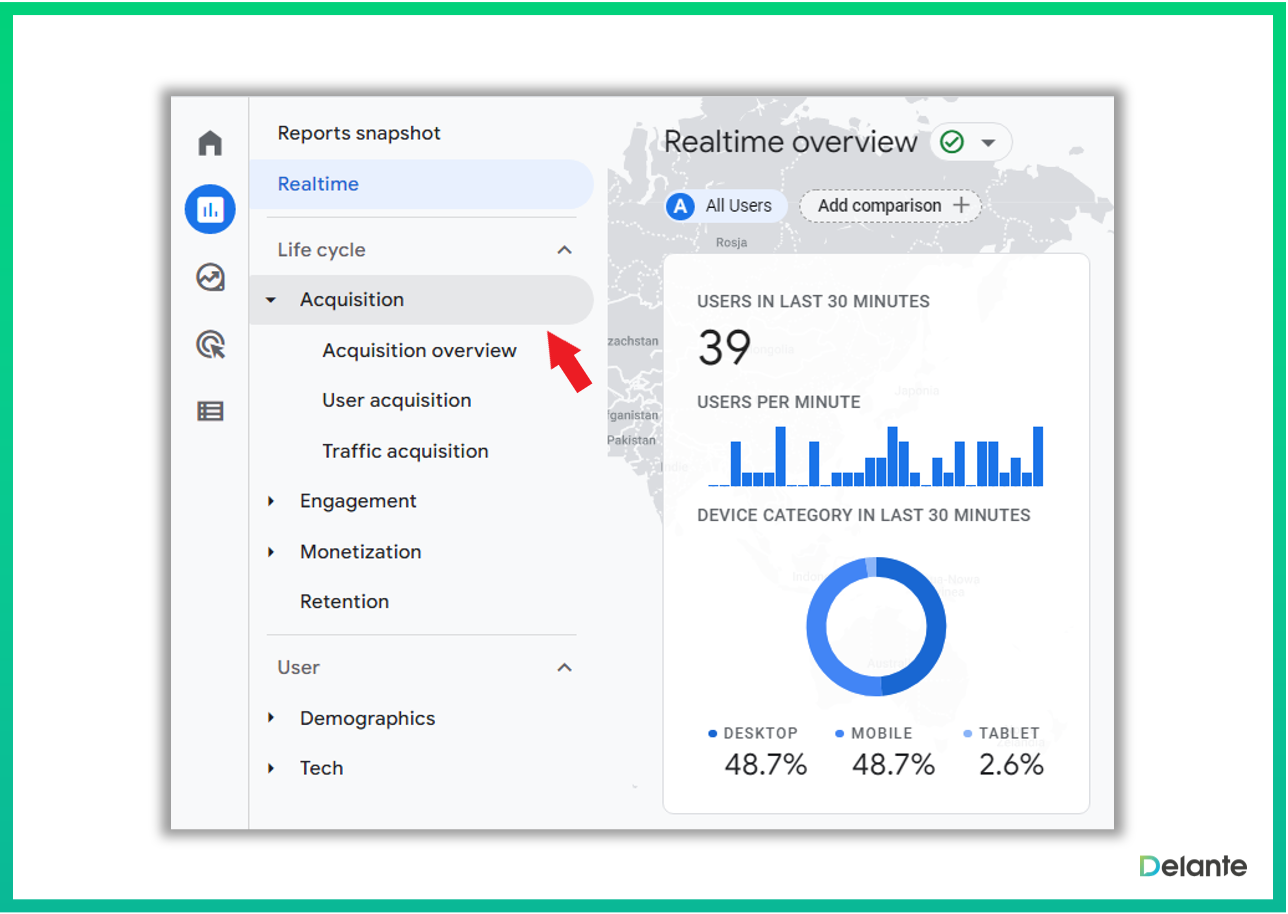Click the green checkmark status icon
Viewport: 1288px width, 914px height.
[x=952, y=143]
